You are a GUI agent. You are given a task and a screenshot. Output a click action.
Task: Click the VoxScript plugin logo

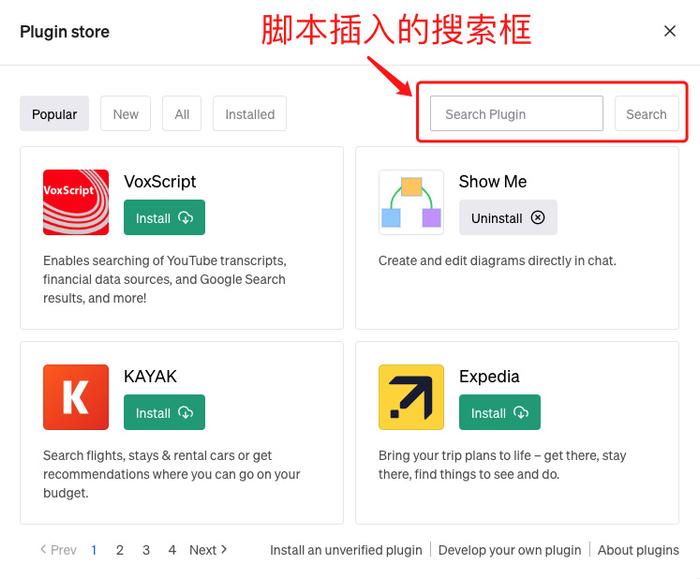(x=76, y=202)
